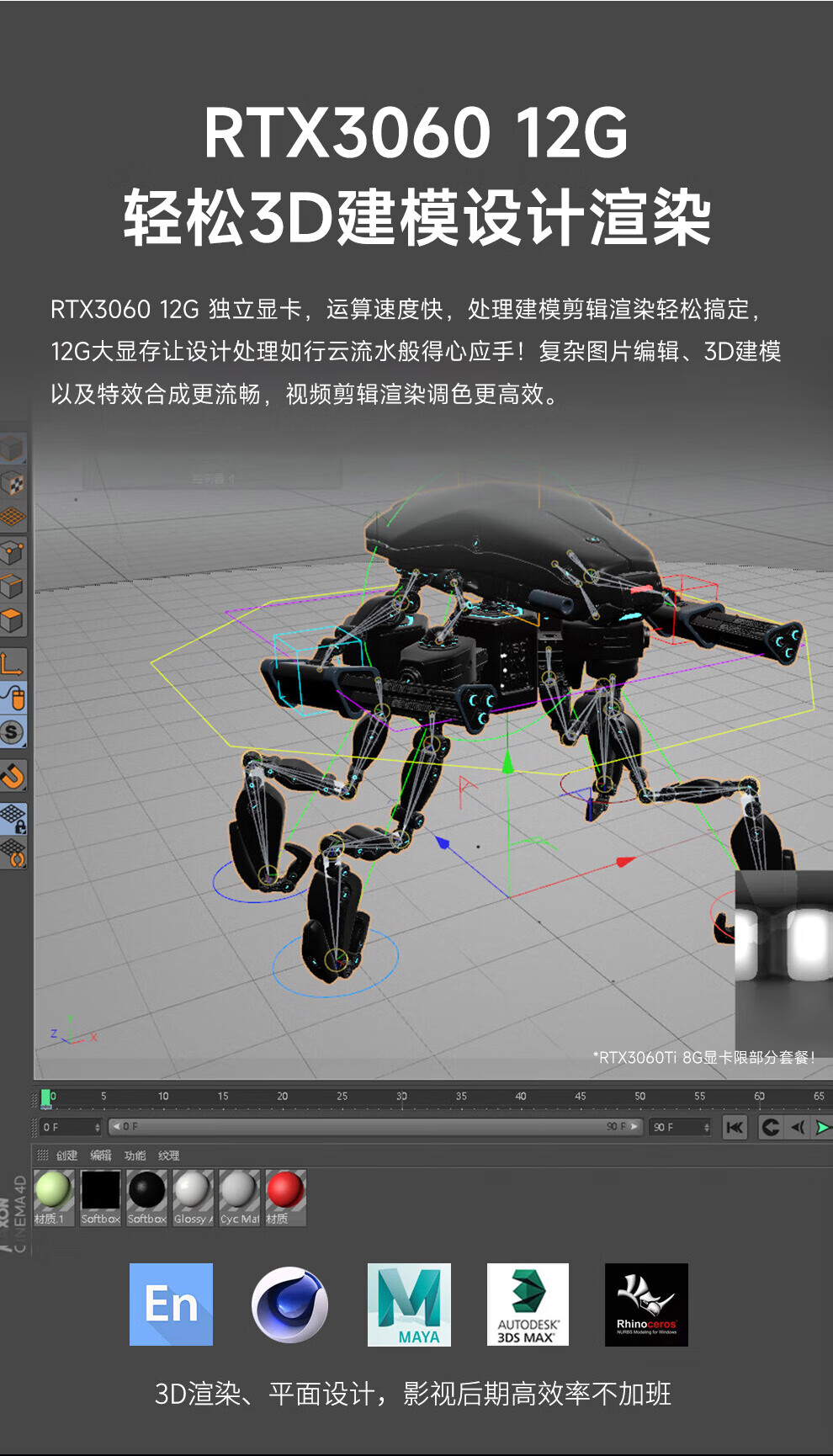Select the red 材质 material thumbnail
Image resolution: width=833 pixels, height=1456 pixels.
tap(285, 1190)
